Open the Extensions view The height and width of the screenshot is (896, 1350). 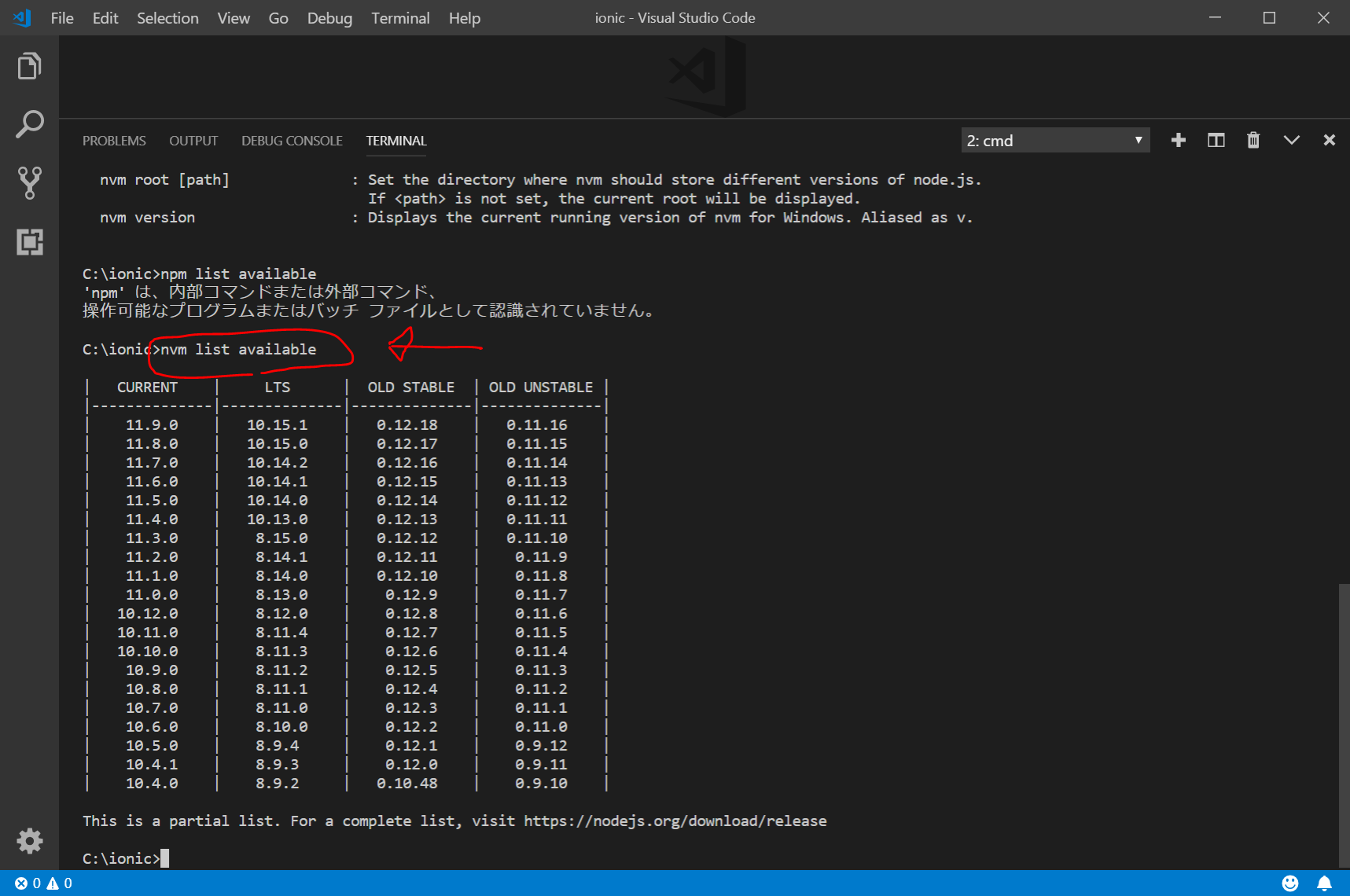tap(29, 241)
